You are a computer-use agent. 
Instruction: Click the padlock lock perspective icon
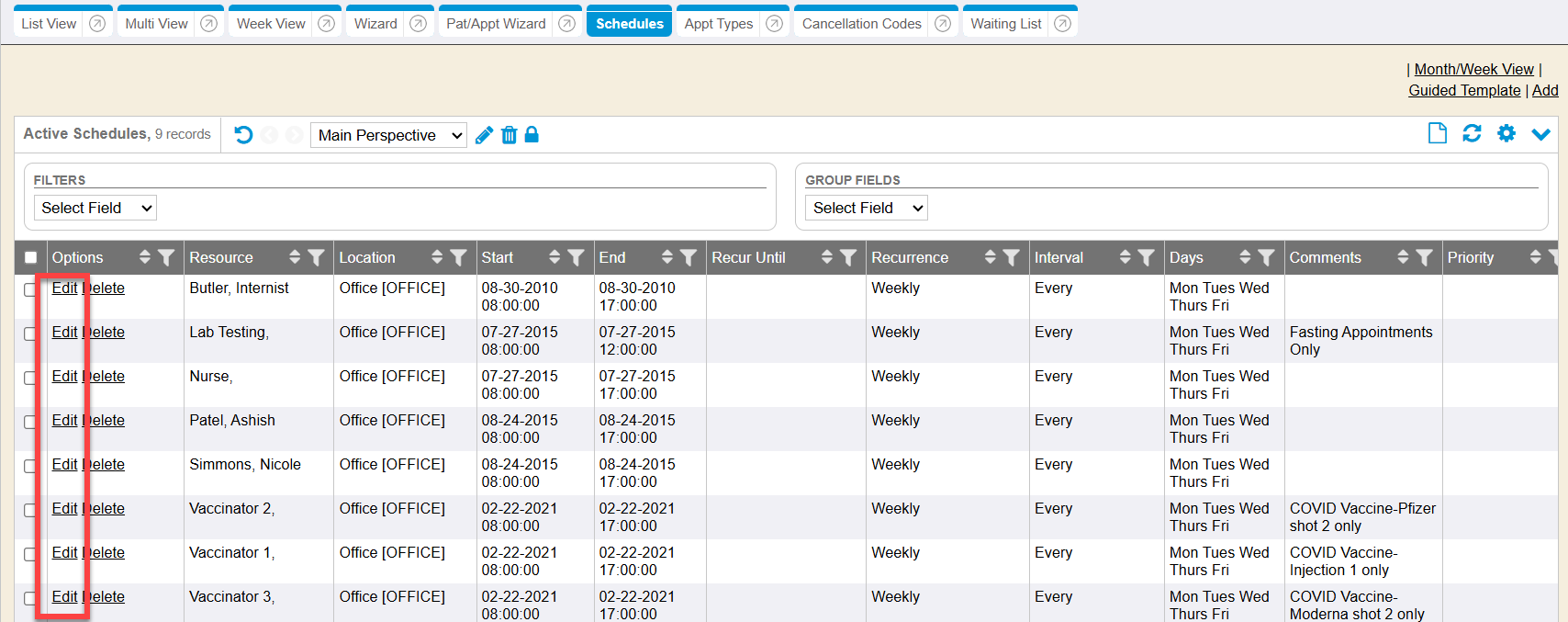tap(532, 135)
